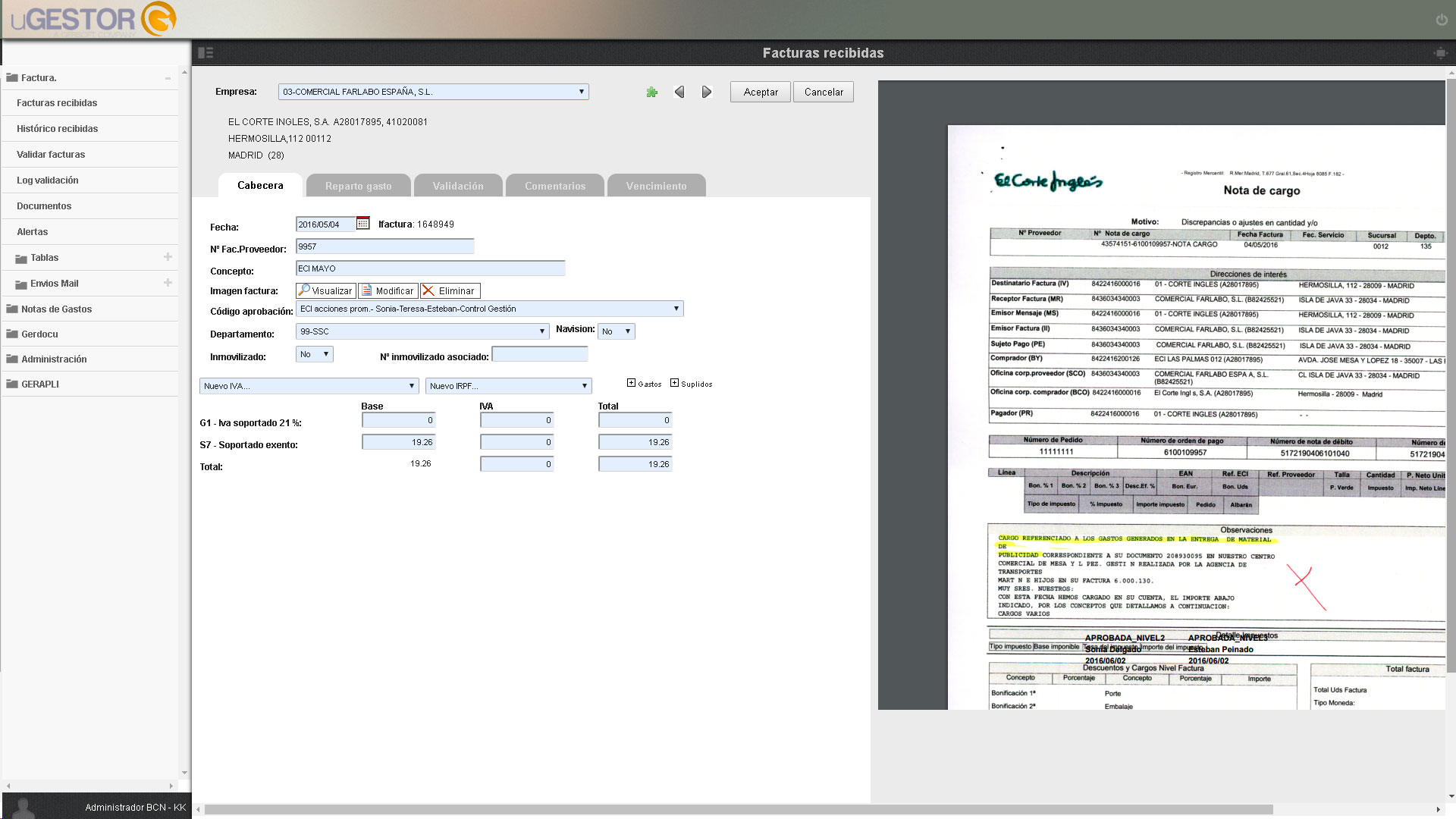Click the Cancelar button
Screen dimensions: 1456x819
tap(824, 92)
